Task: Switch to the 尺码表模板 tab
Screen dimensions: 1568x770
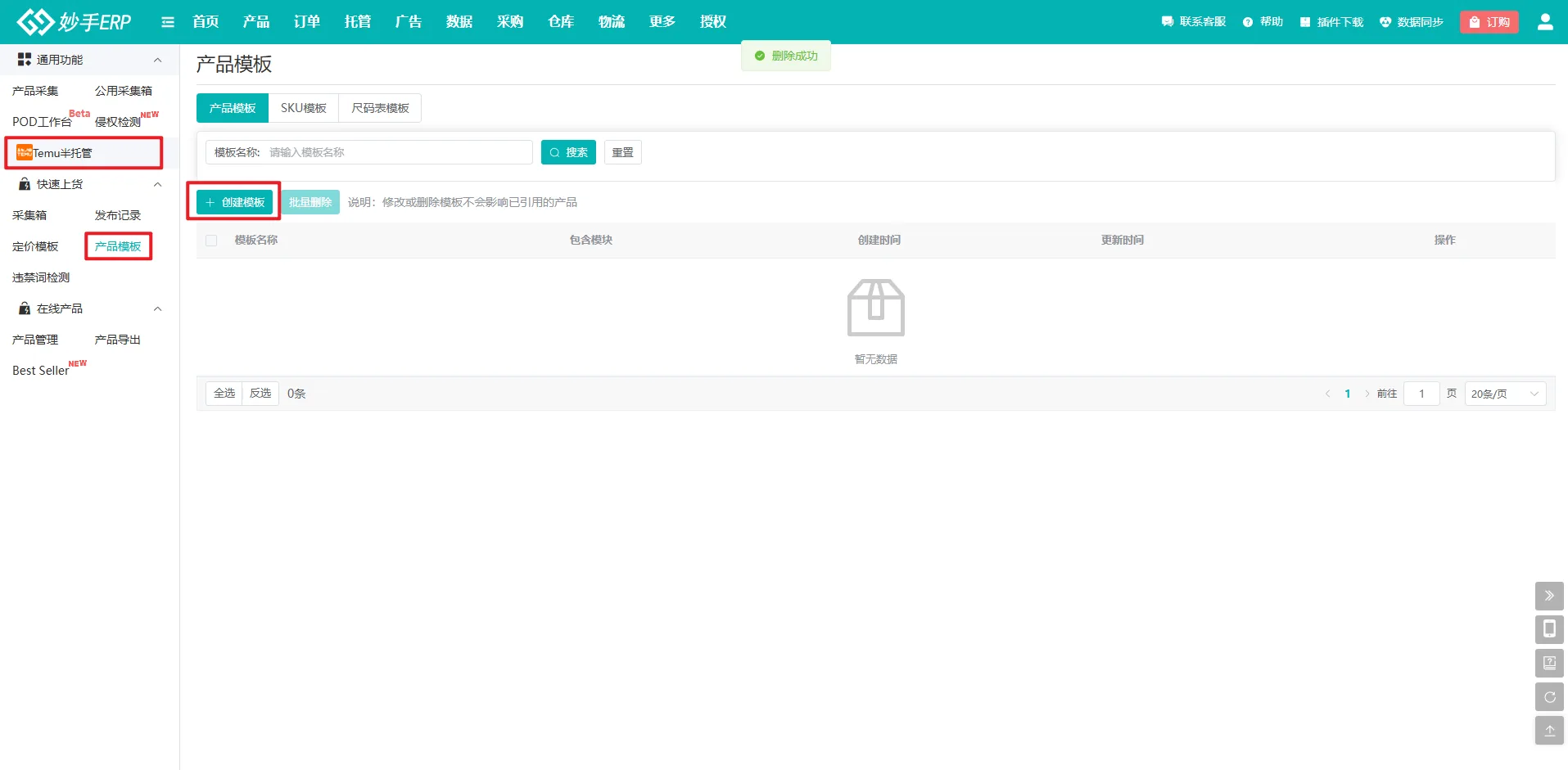Action: [x=380, y=108]
